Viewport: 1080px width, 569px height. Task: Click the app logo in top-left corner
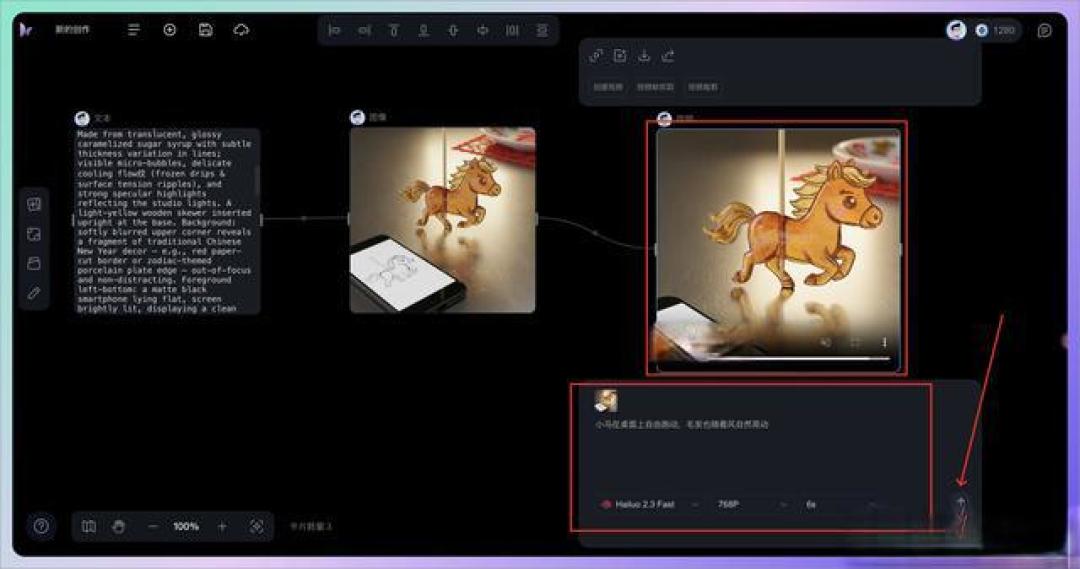pos(25,30)
